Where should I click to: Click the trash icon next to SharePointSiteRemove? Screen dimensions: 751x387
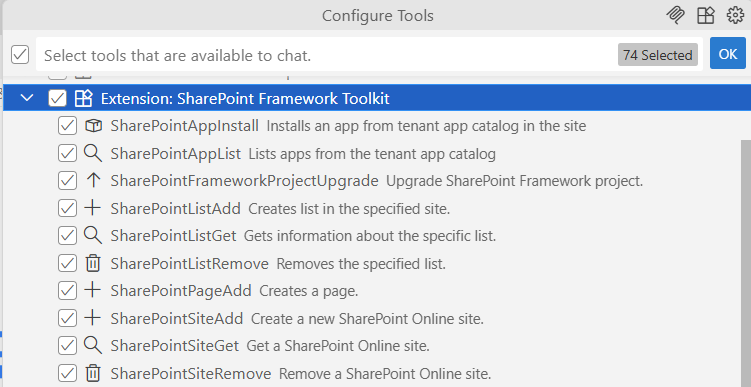(x=93, y=373)
